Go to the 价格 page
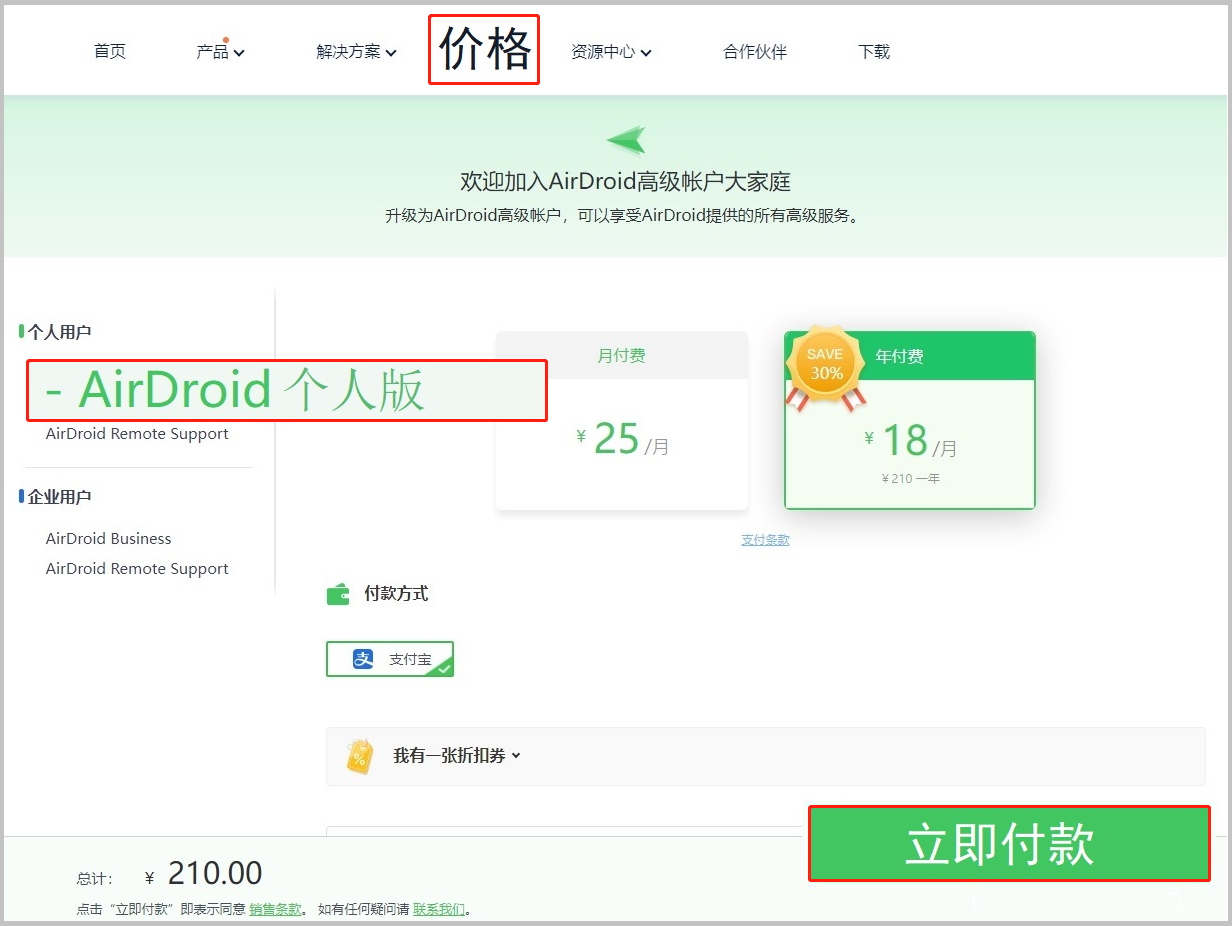This screenshot has width=1232, height=926. [484, 49]
